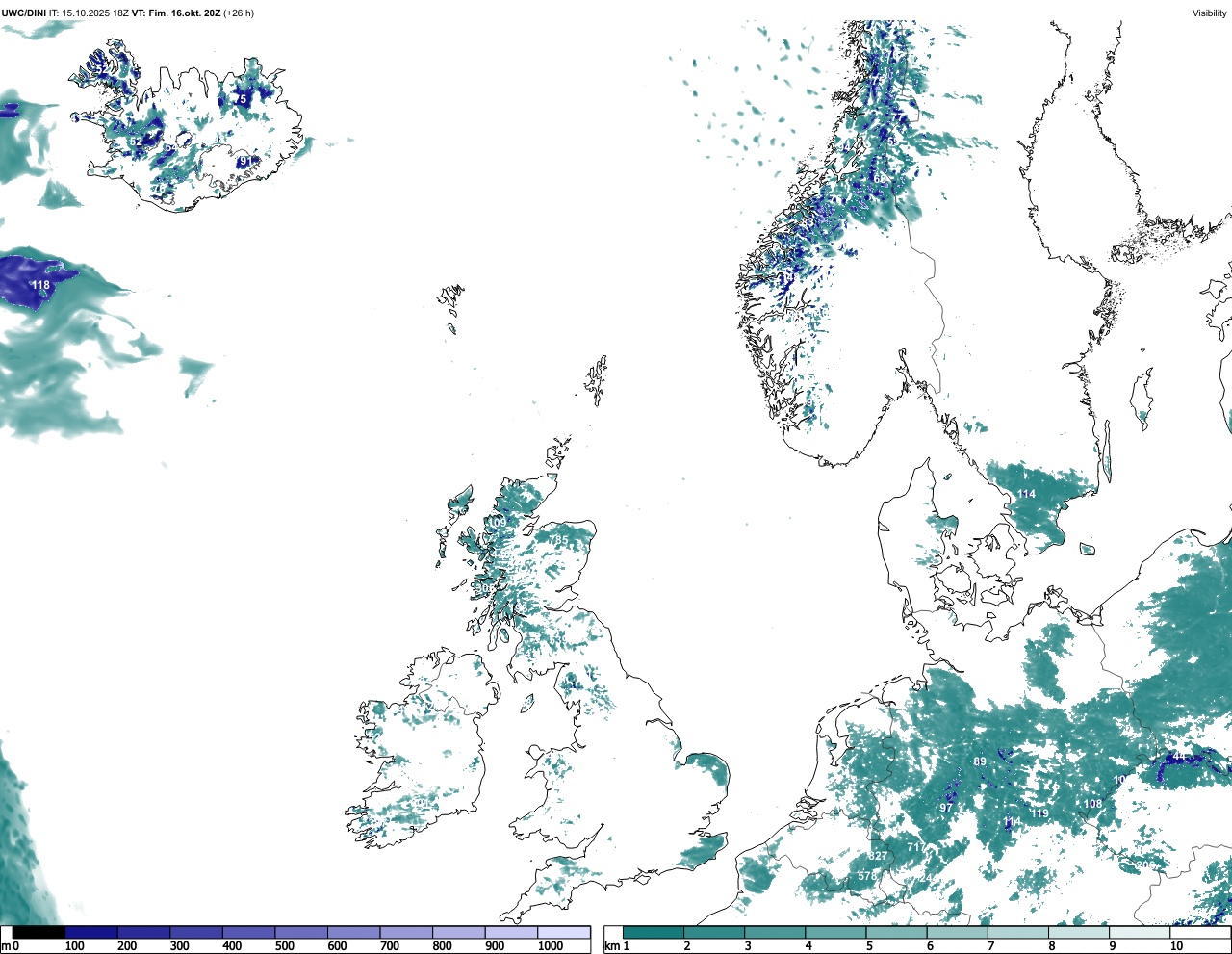1232x954 pixels.
Task: Pick the 5–6 km teal legend swatch
Action: tap(897, 932)
